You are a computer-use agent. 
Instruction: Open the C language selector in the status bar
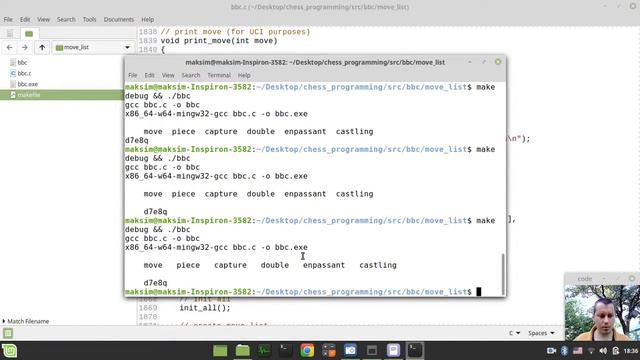coord(514,333)
